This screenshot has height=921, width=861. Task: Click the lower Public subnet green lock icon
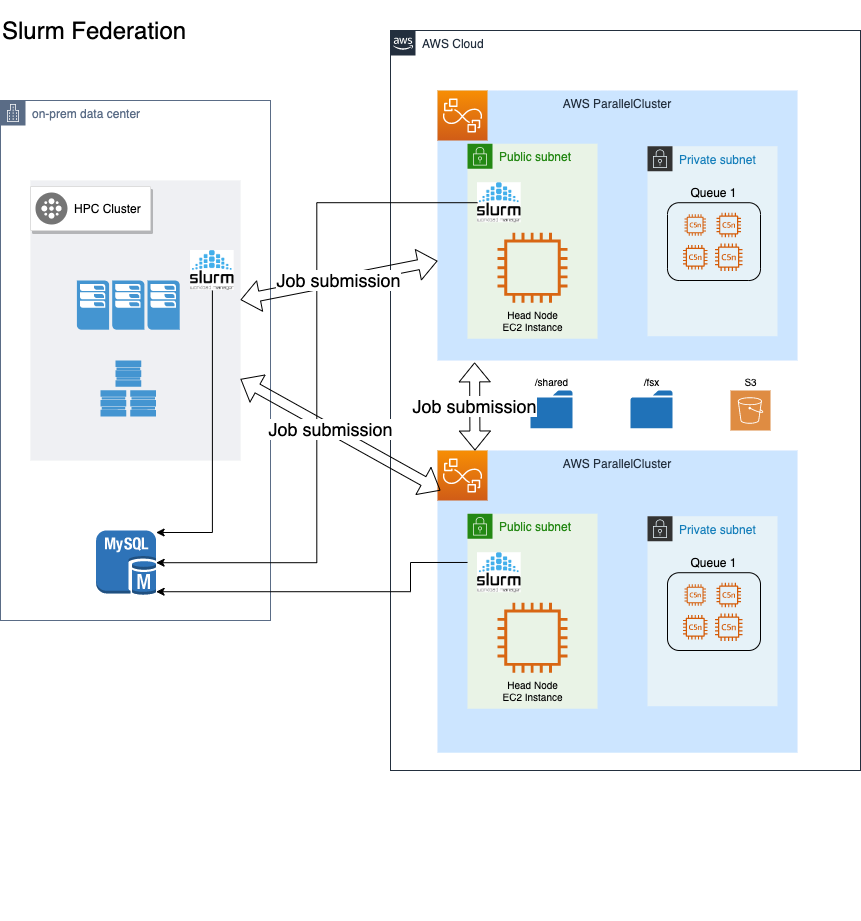[x=480, y=527]
